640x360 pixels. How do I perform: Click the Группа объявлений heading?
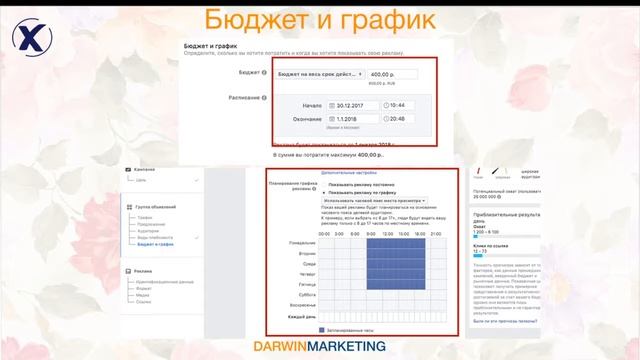pyautogui.click(x=156, y=207)
